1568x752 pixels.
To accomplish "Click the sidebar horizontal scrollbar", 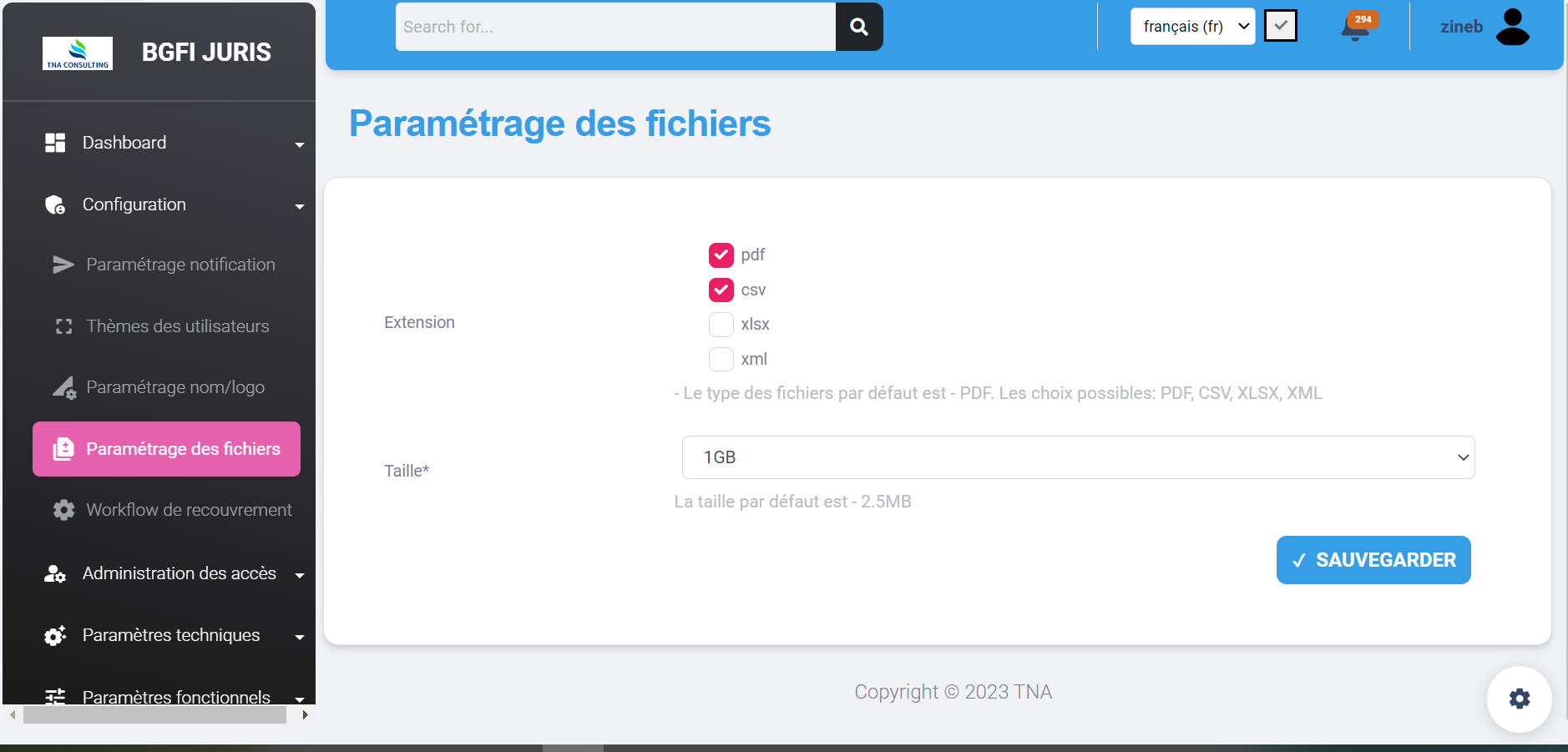I will pyautogui.click(x=154, y=715).
